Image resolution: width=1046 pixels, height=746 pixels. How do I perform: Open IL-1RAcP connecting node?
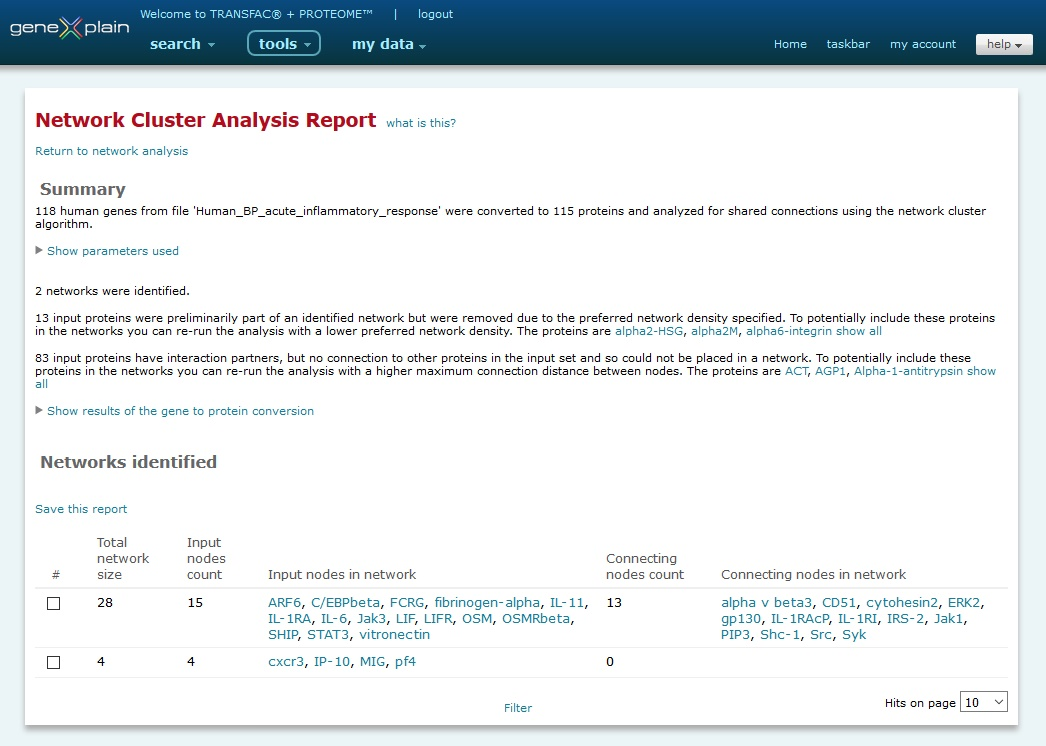pyautogui.click(x=800, y=619)
